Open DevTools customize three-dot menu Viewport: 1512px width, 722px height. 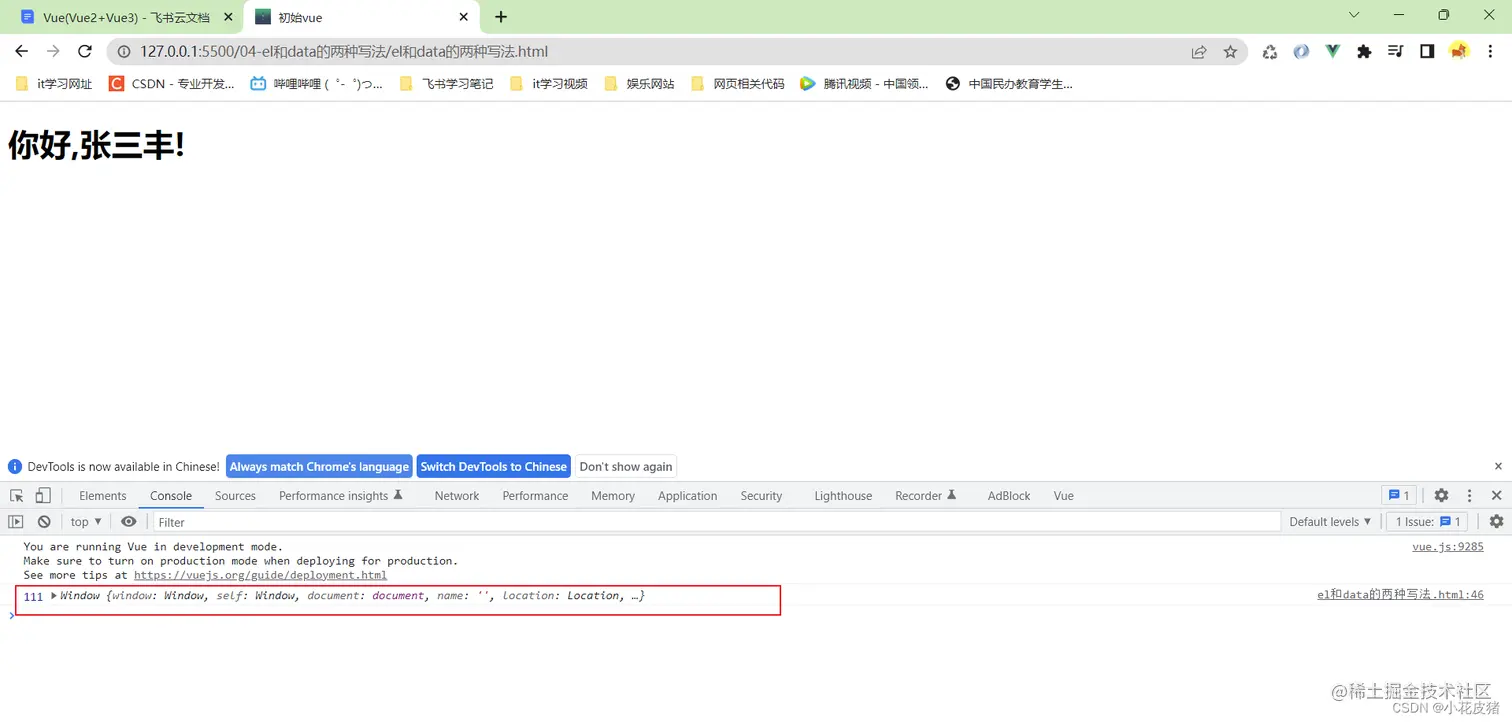(x=1469, y=496)
